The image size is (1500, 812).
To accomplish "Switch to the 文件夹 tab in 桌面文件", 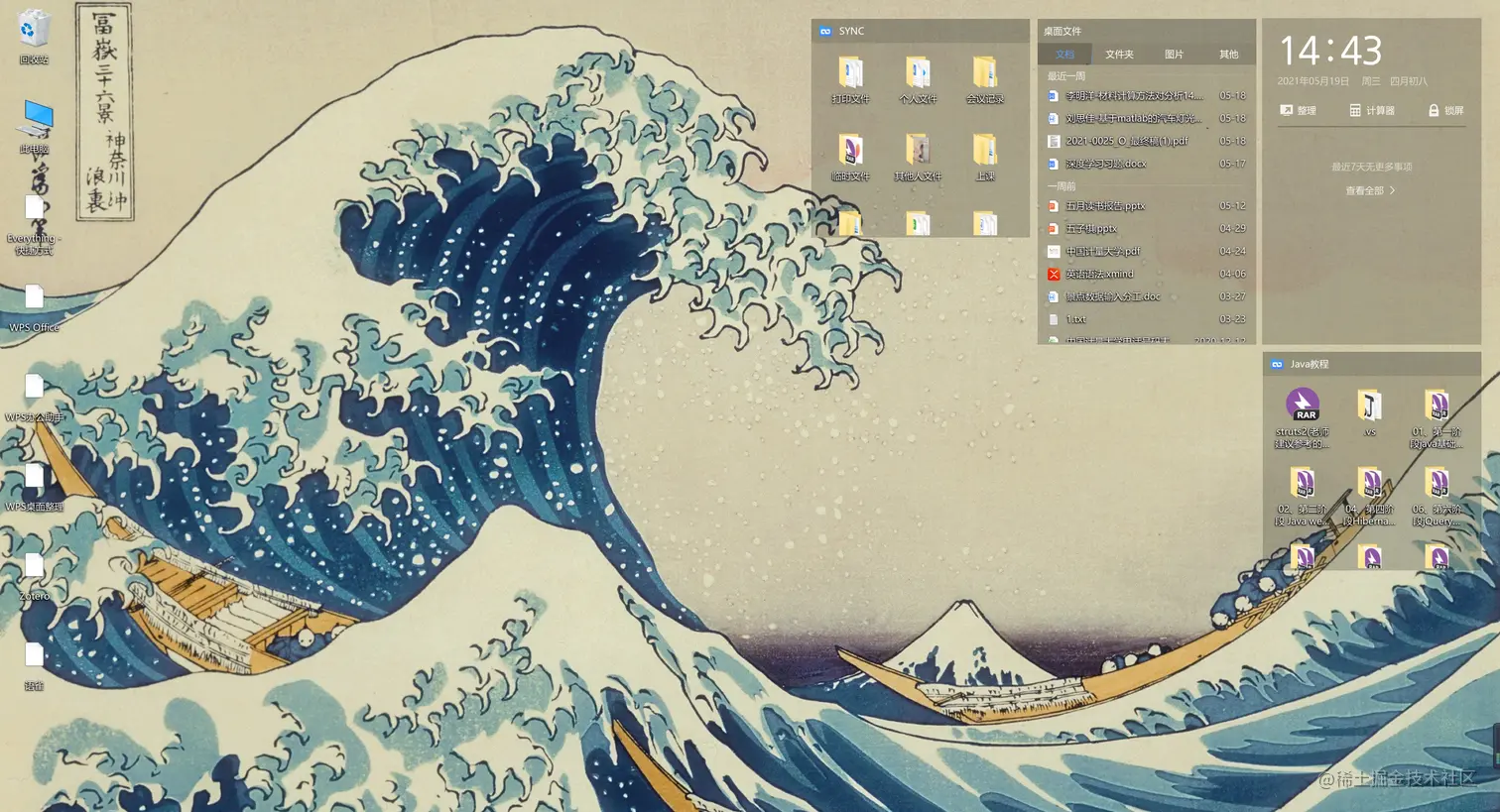I will (1119, 55).
